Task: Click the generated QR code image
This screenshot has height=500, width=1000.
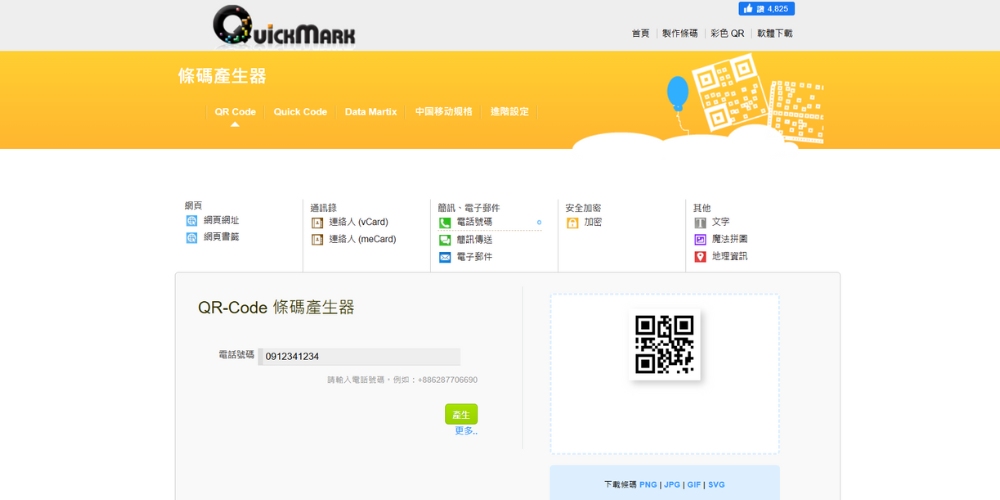Action: 665,344
